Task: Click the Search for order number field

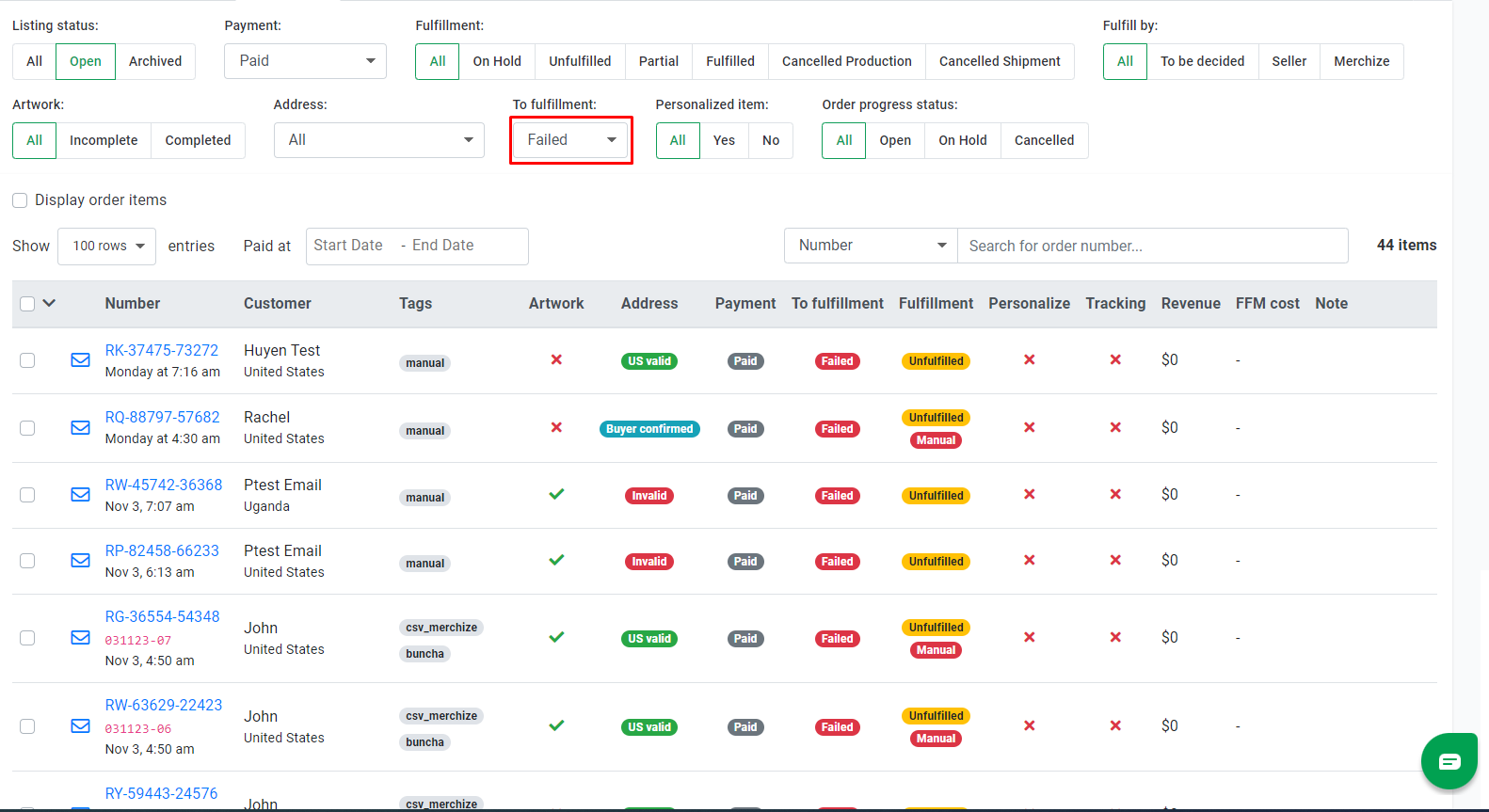Action: [x=1153, y=246]
